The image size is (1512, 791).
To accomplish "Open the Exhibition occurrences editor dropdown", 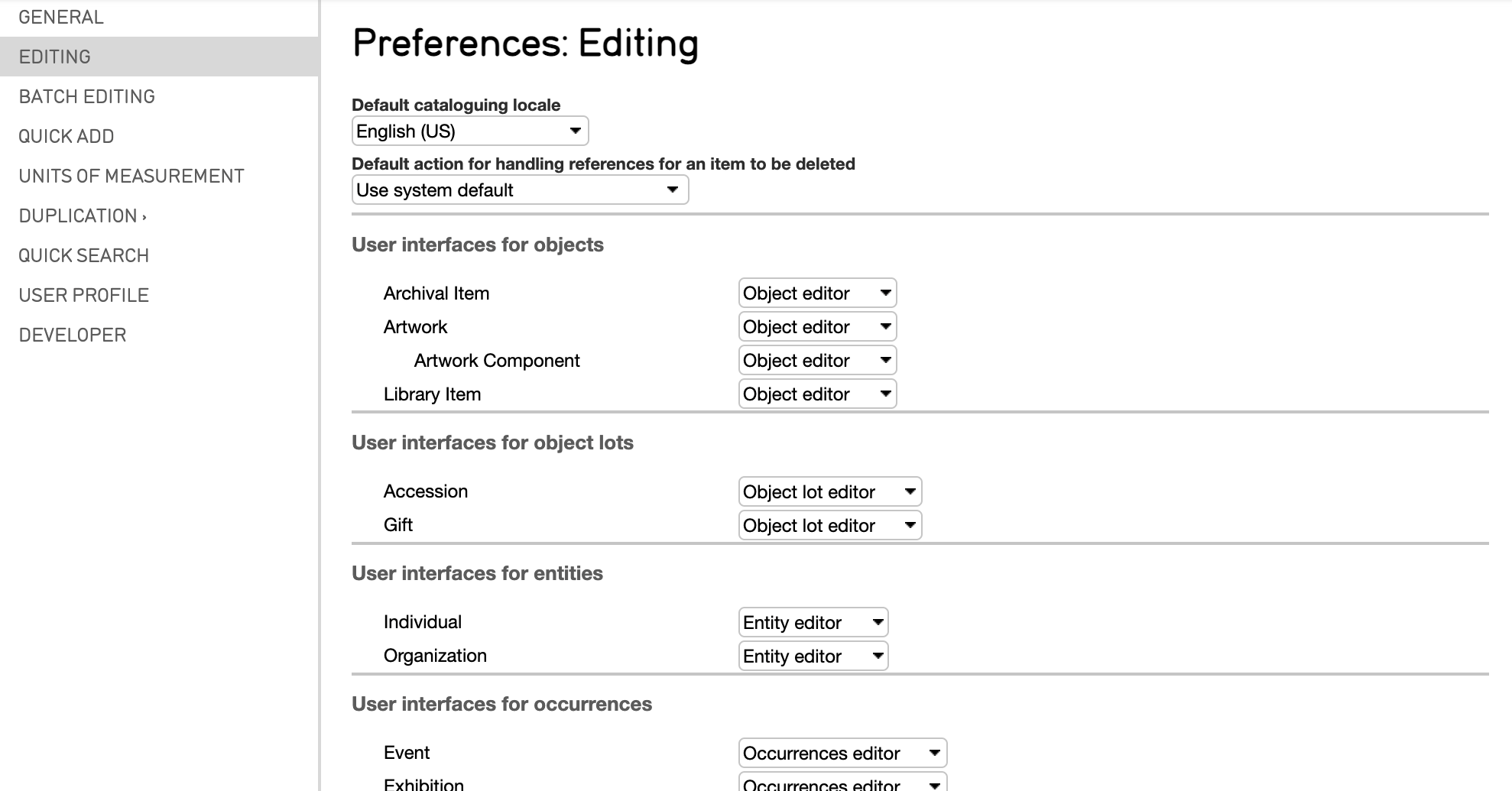I will click(x=842, y=784).
